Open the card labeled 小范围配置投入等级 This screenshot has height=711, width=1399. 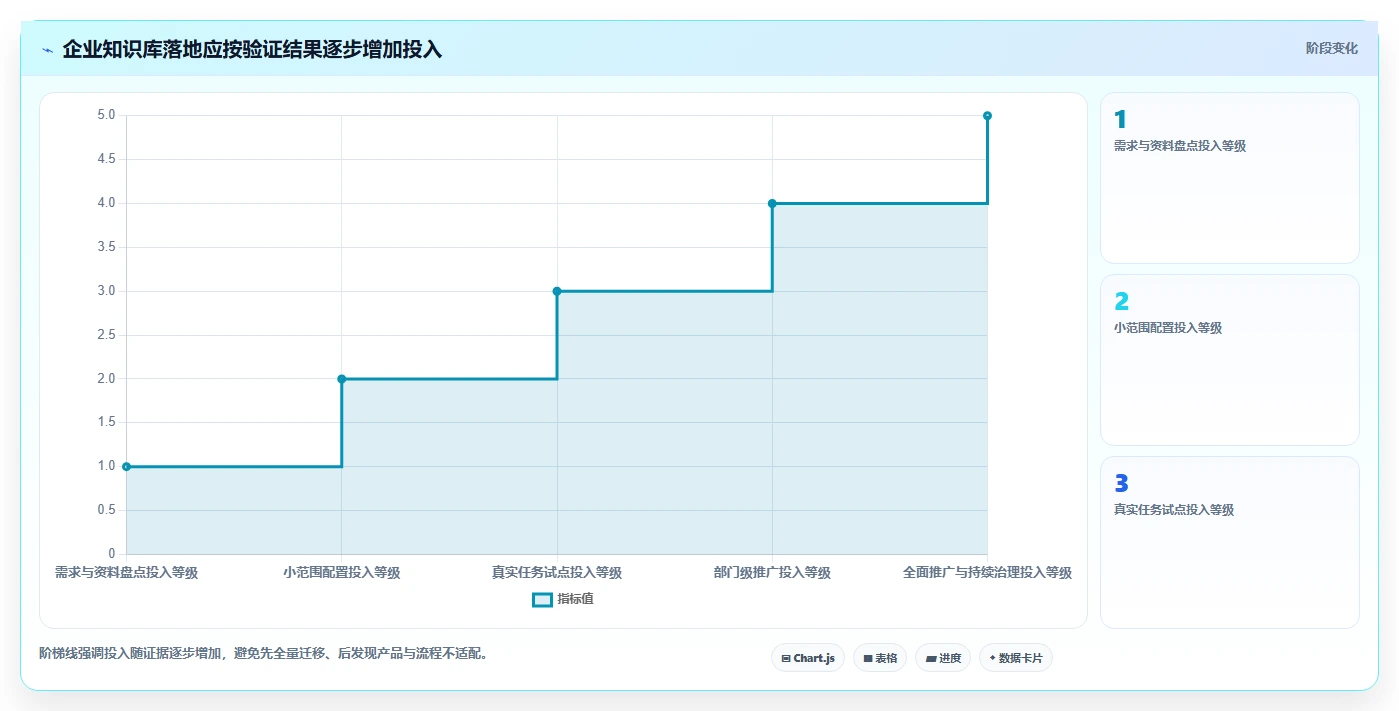[1230, 360]
